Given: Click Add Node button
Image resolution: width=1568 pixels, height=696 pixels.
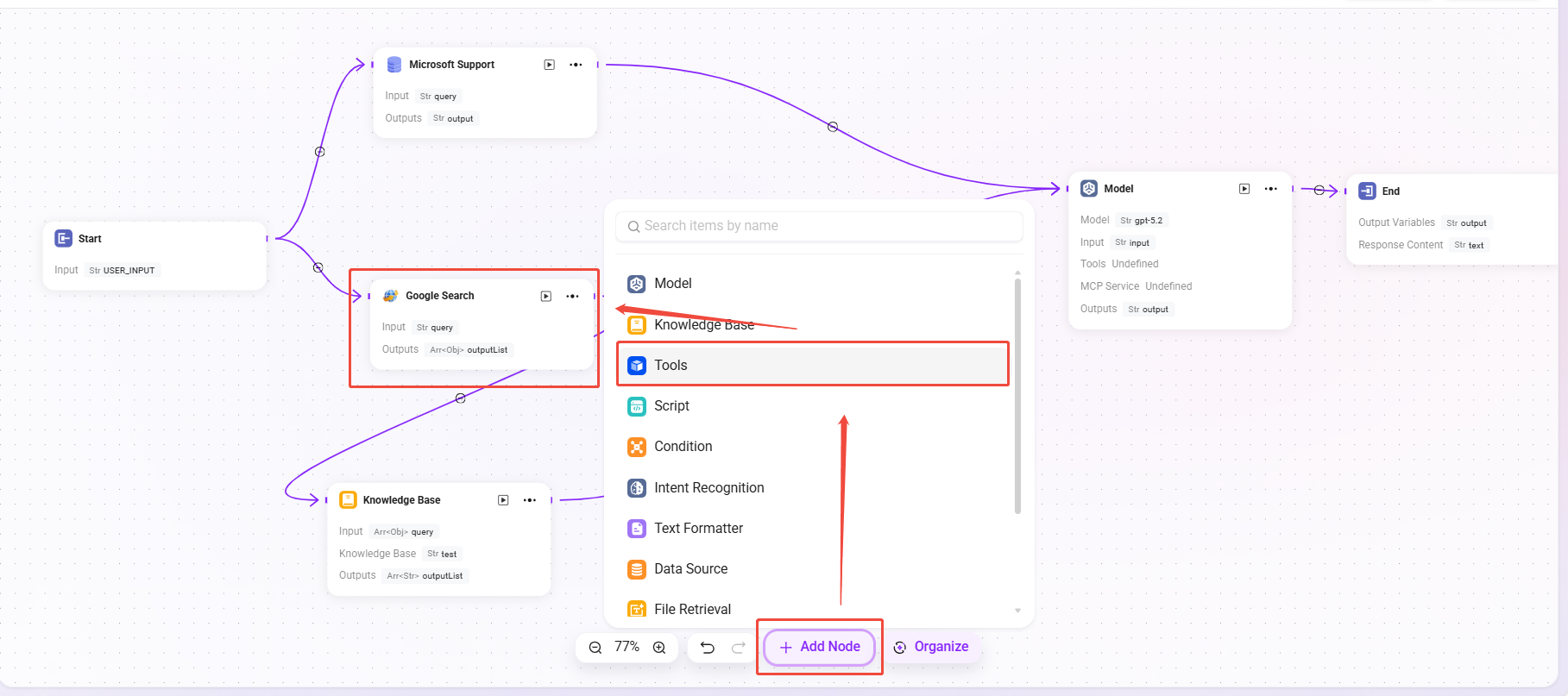Looking at the screenshot, I should pyautogui.click(x=819, y=647).
